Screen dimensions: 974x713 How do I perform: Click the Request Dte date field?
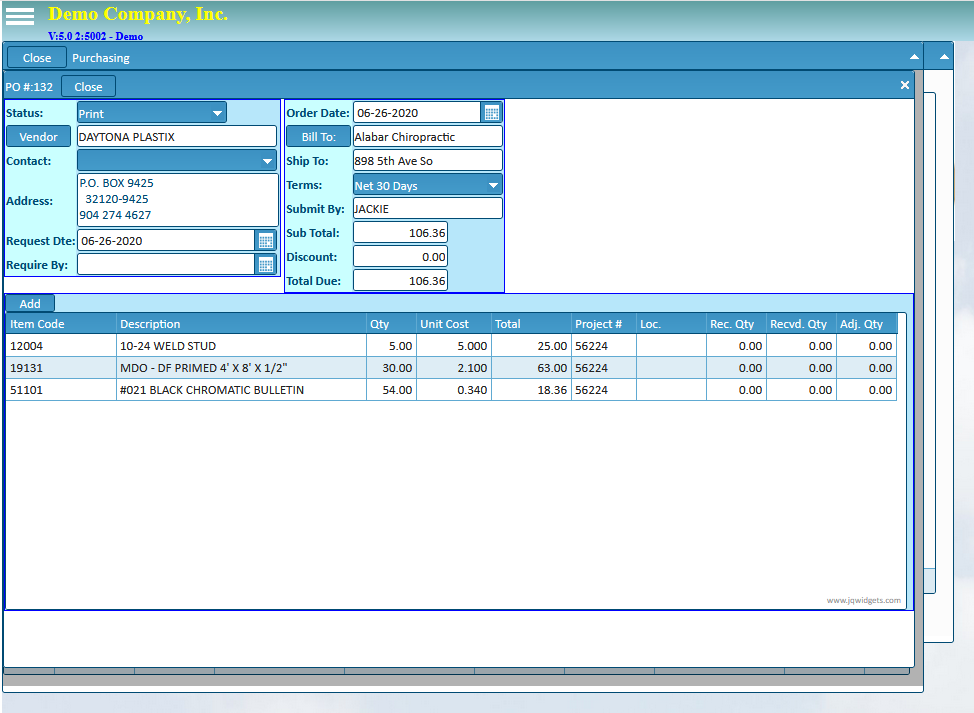[x=166, y=241]
